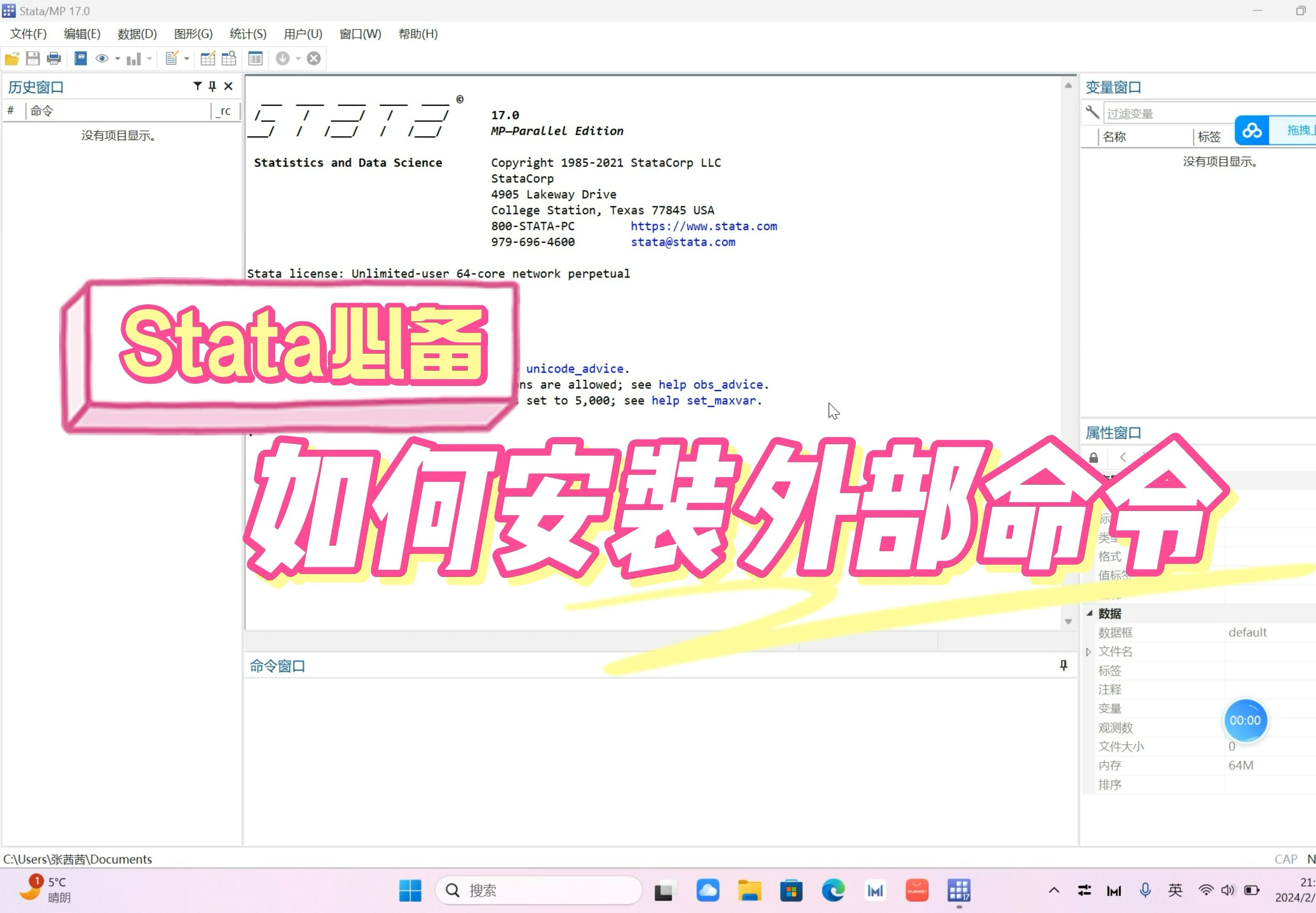Open File Explorer from the taskbar
This screenshot has width=1316, height=913.
tap(749, 890)
